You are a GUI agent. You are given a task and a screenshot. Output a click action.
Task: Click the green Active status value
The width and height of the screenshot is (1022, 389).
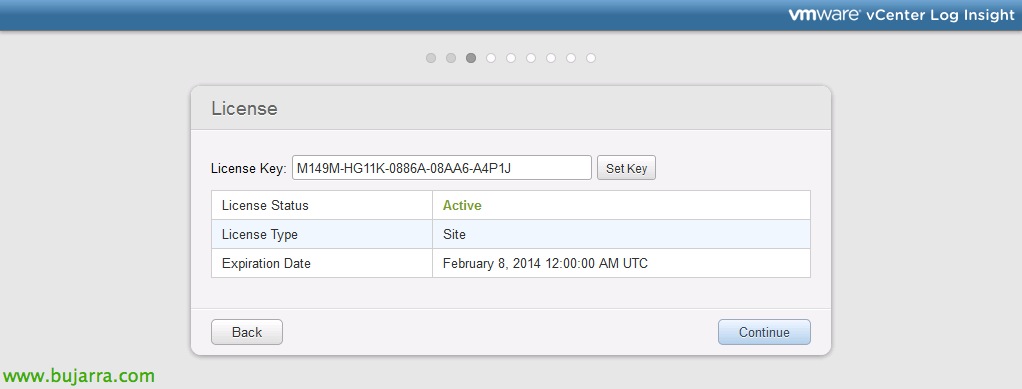point(462,205)
